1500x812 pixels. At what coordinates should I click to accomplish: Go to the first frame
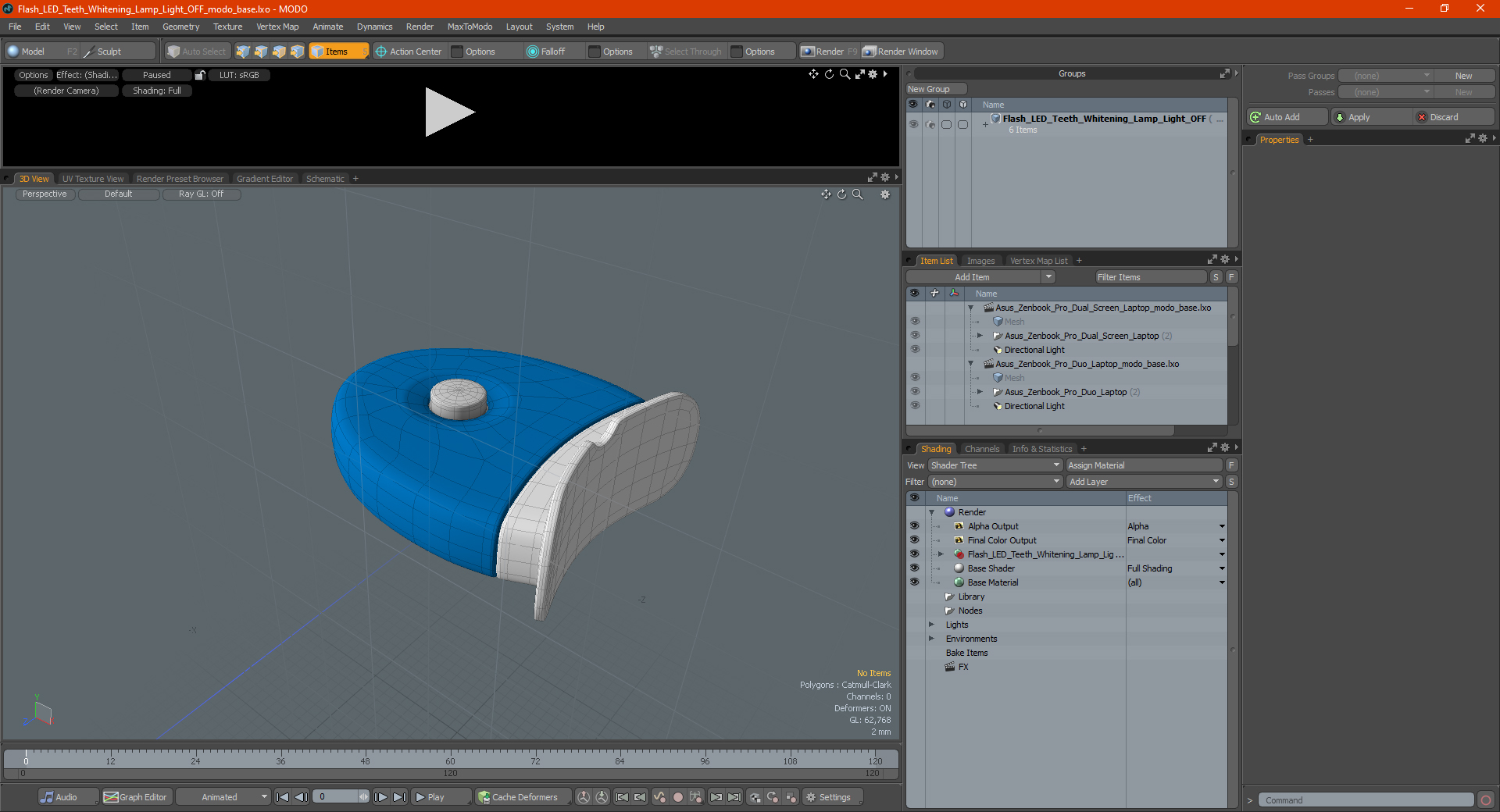pyautogui.click(x=283, y=797)
